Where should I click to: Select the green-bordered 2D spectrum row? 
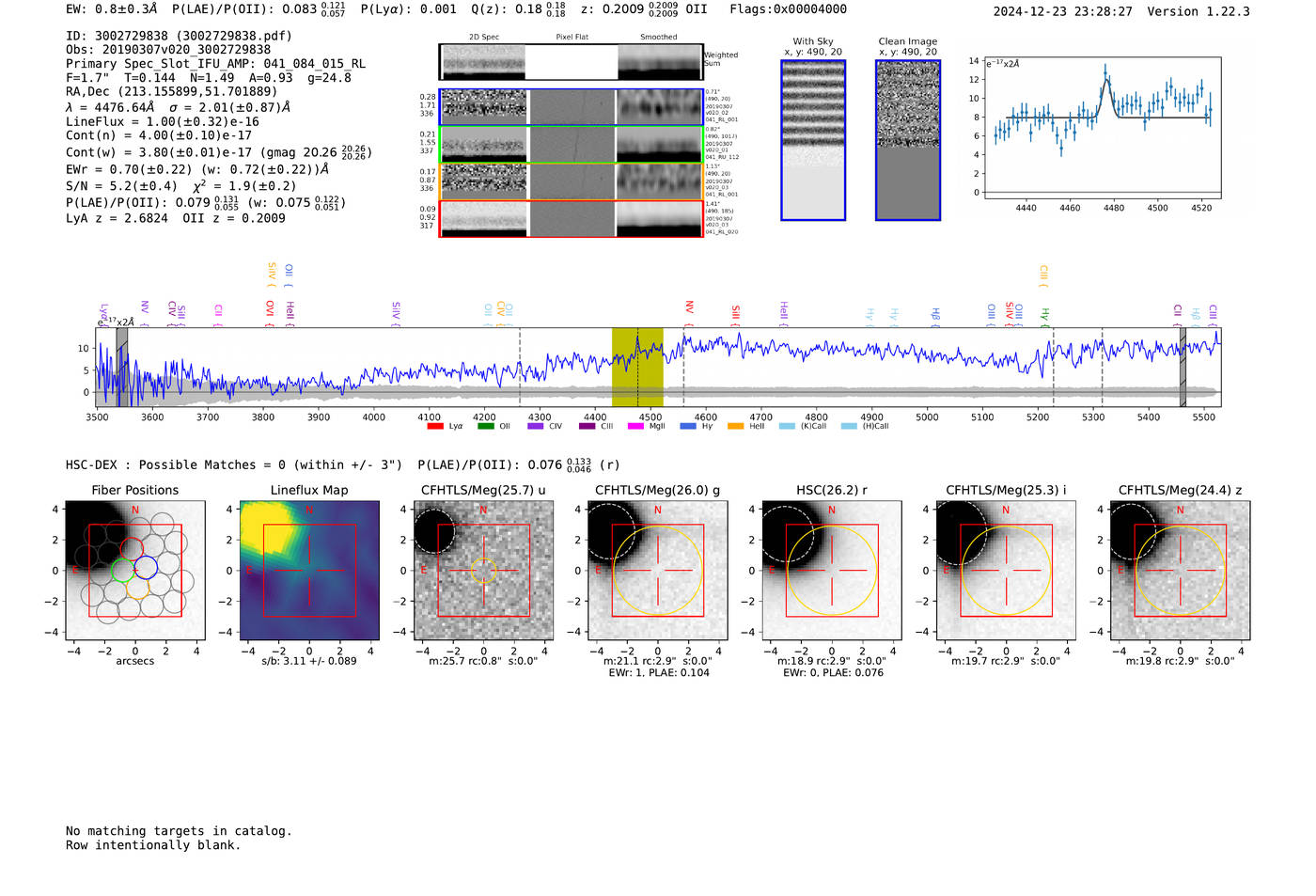tap(571, 145)
